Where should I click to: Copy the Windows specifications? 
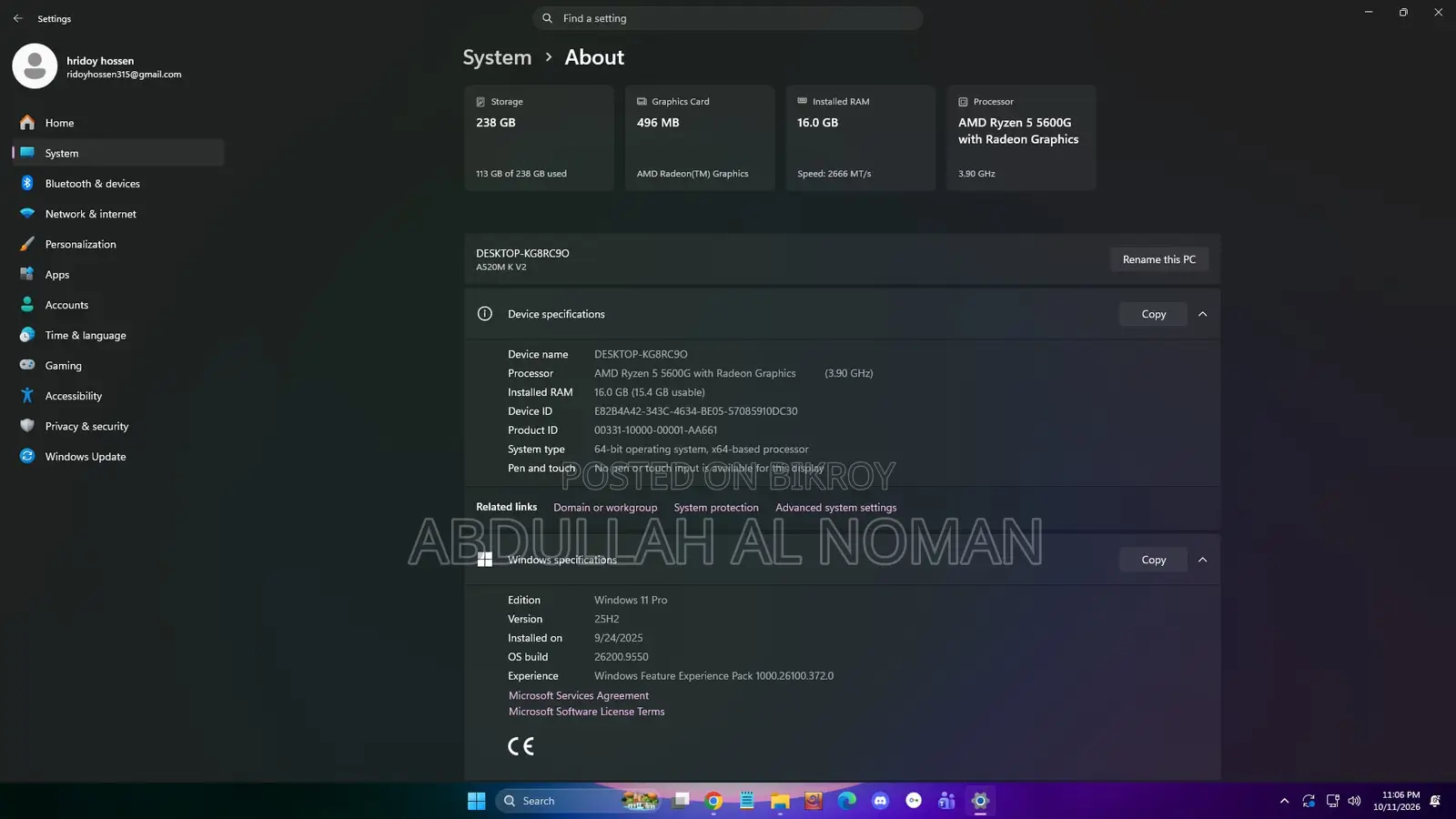point(1153,560)
